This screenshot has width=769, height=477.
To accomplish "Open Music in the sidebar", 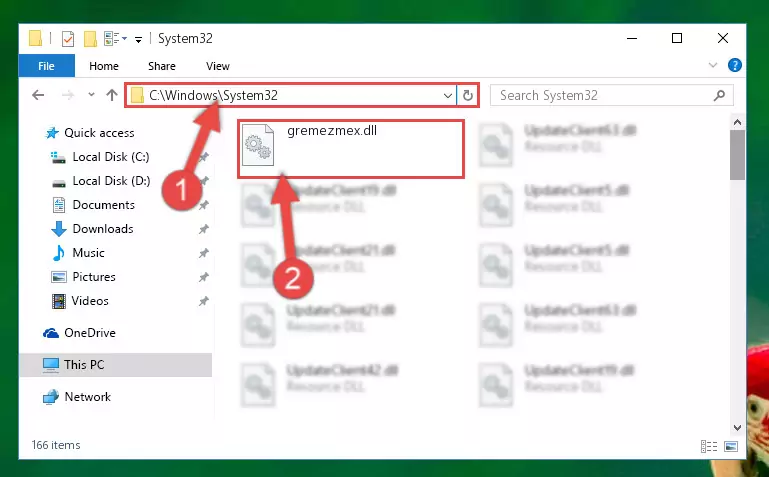I will coord(88,253).
